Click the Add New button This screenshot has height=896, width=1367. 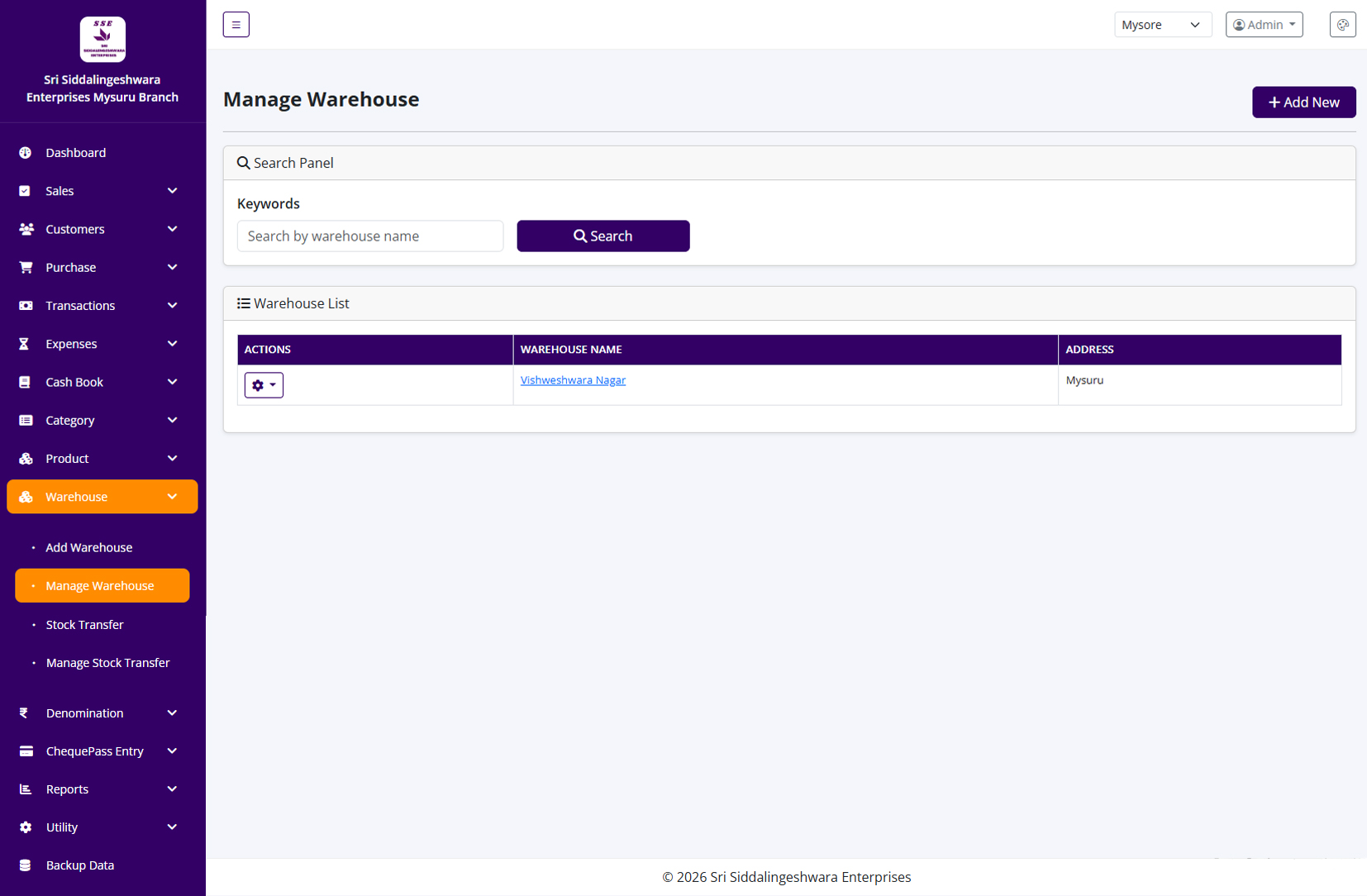click(1303, 102)
